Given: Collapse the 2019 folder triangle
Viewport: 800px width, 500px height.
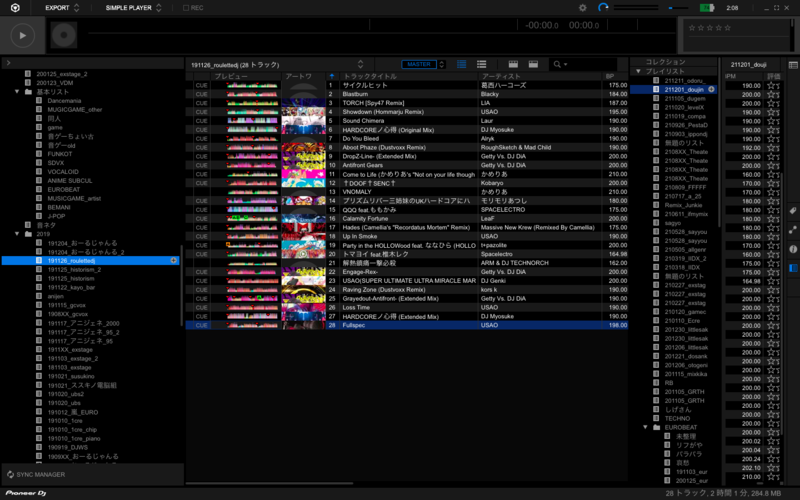Looking at the screenshot, I should (x=17, y=234).
